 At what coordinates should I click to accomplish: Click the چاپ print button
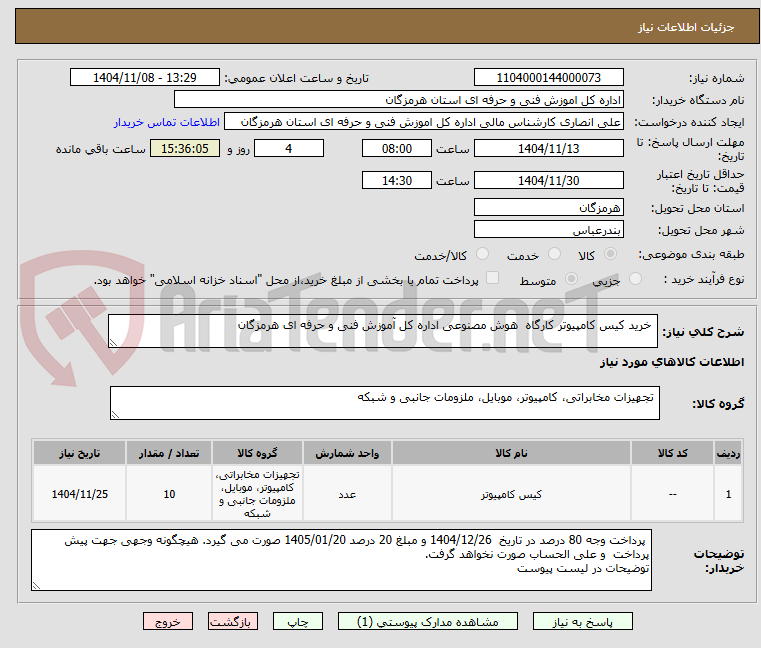pos(298,621)
